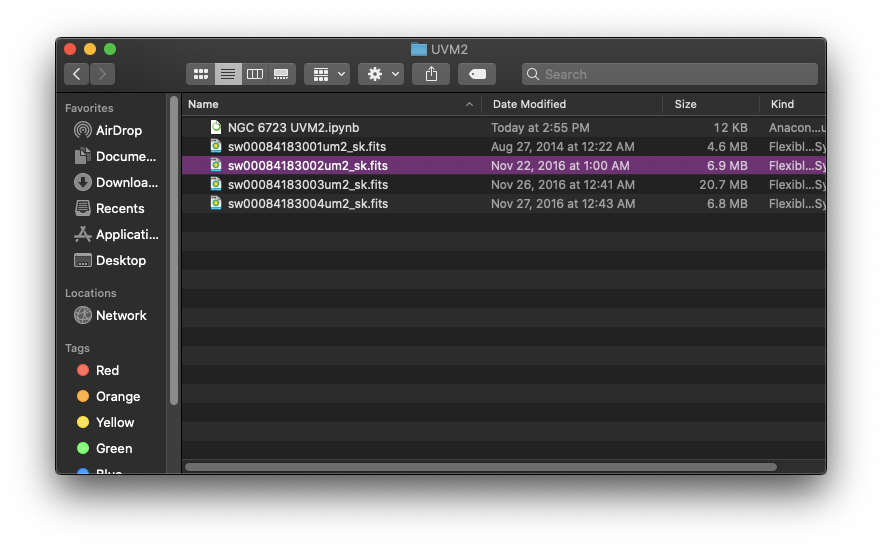Open Desktop in the sidebar

point(110,260)
